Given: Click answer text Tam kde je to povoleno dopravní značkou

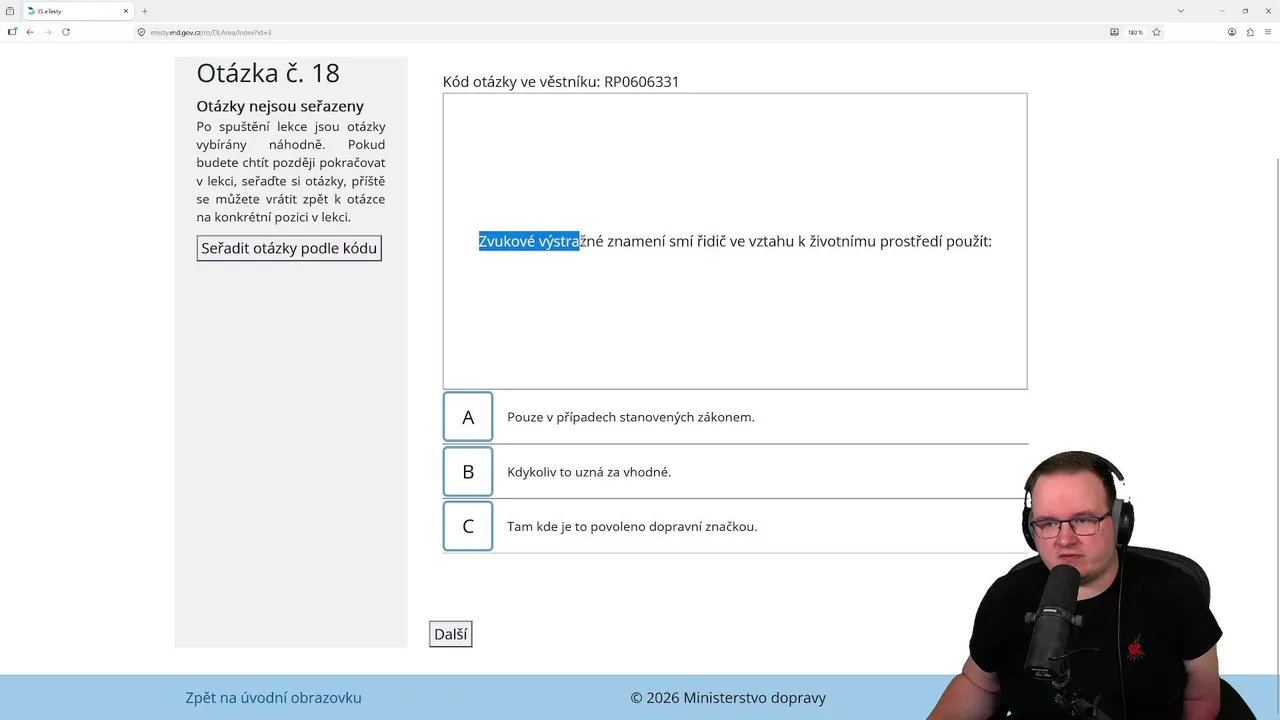Looking at the screenshot, I should [632, 526].
